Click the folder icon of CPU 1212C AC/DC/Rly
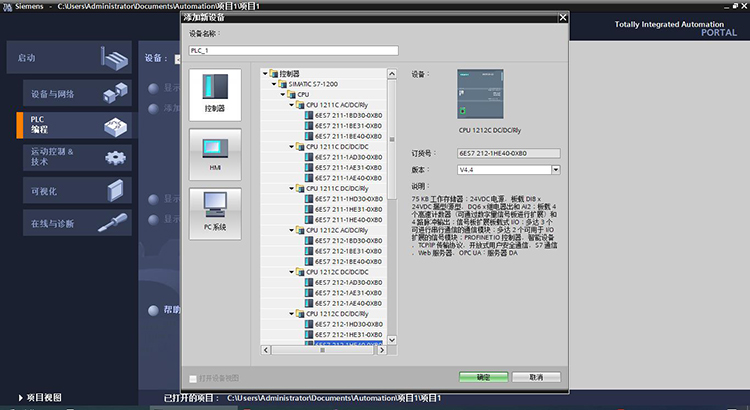750x410 pixels. point(300,231)
